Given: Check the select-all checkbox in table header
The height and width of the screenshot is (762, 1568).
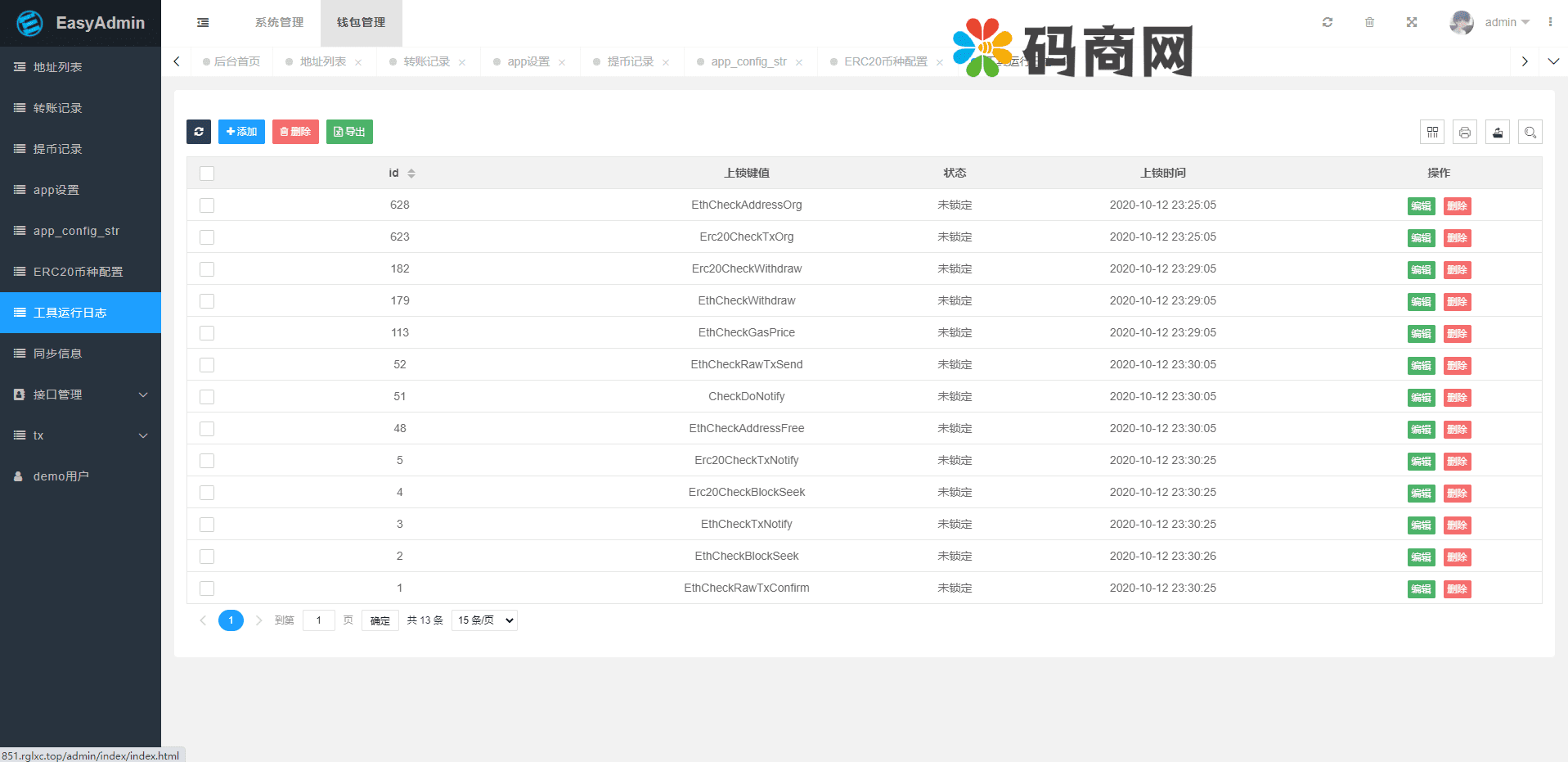Looking at the screenshot, I should [207, 174].
